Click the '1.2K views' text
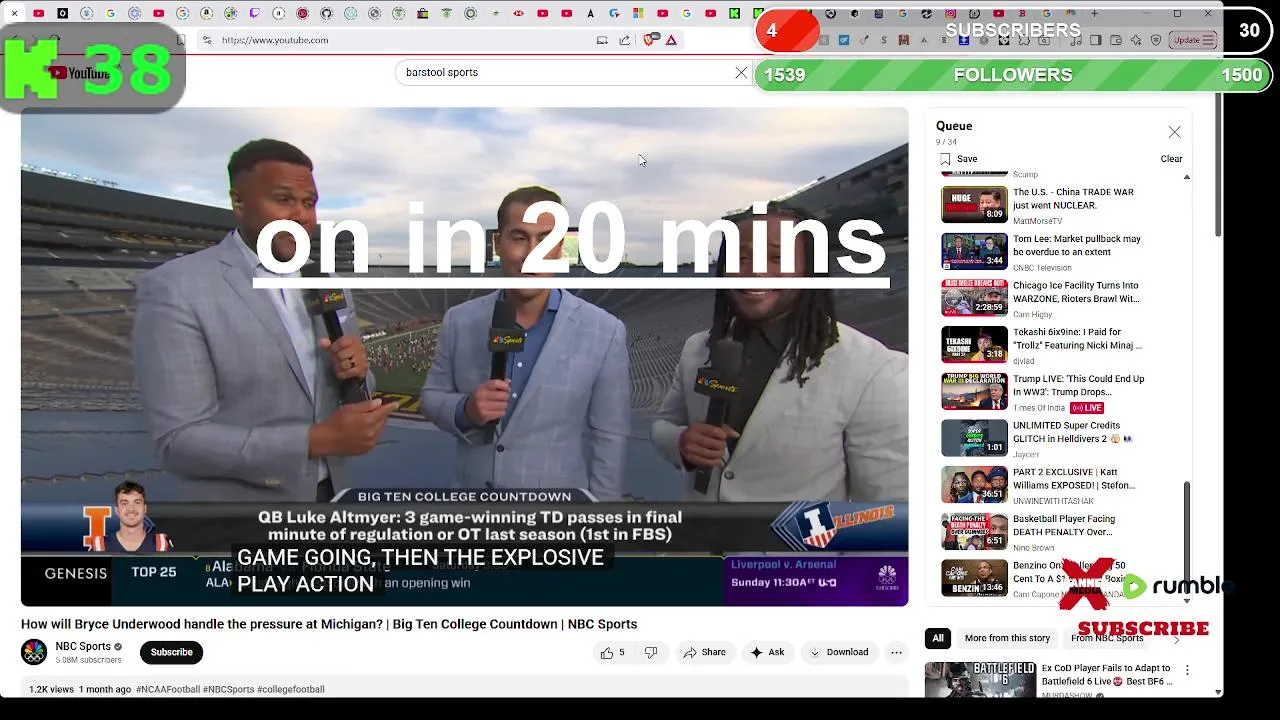 [x=51, y=690]
